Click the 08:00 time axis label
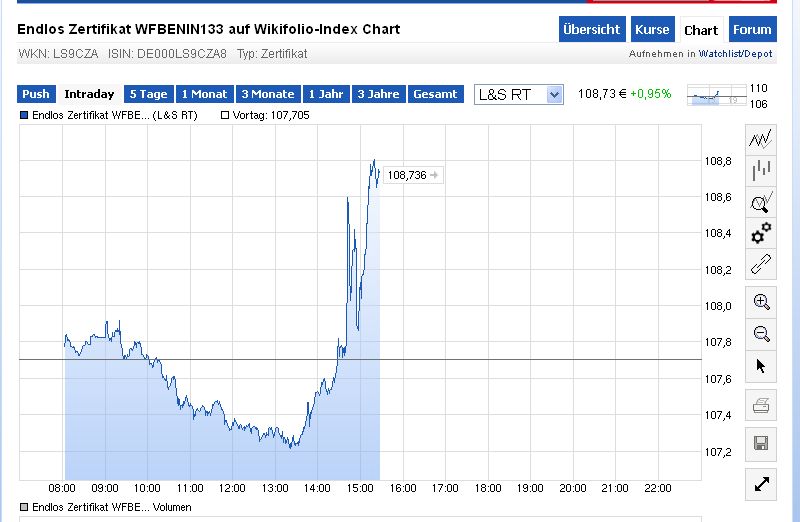The image size is (800, 522). click(x=62, y=488)
